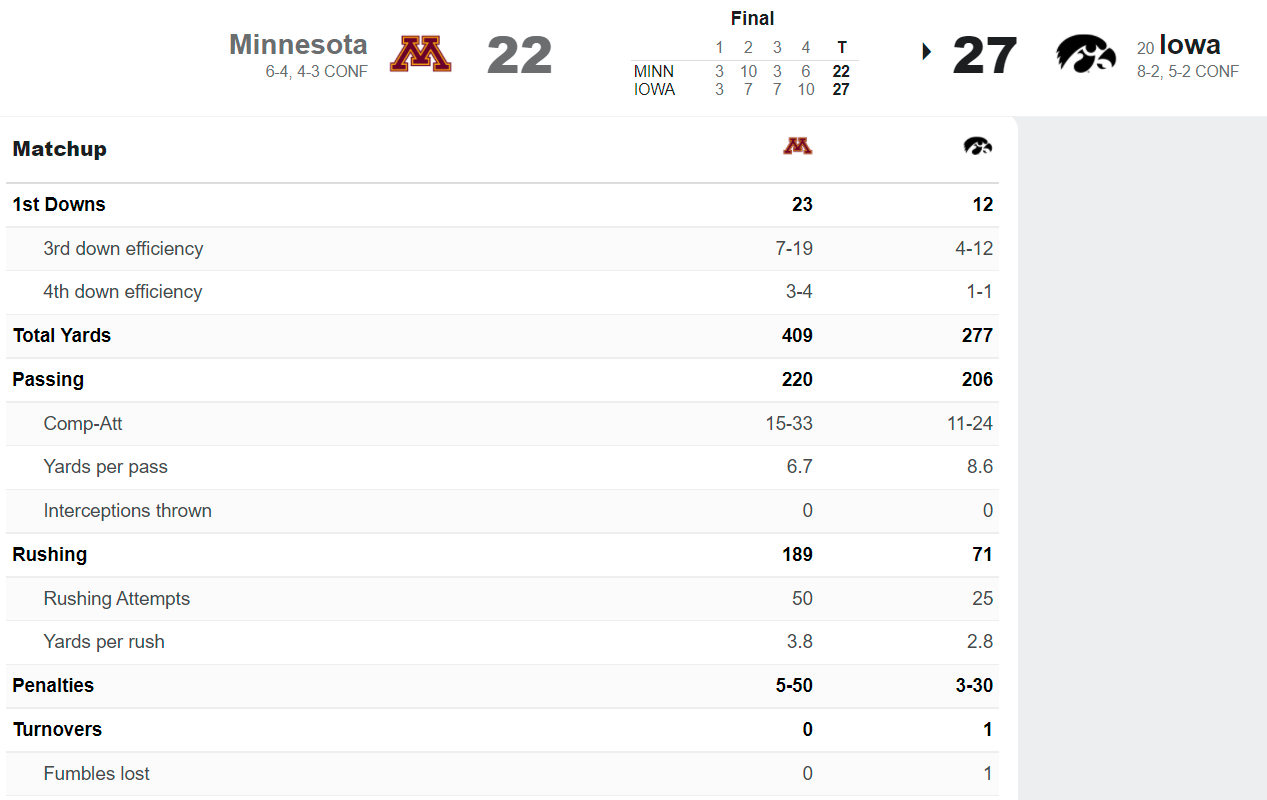Click the Turnovers stat row label
Image resolution: width=1267 pixels, height=800 pixels.
[x=57, y=729]
